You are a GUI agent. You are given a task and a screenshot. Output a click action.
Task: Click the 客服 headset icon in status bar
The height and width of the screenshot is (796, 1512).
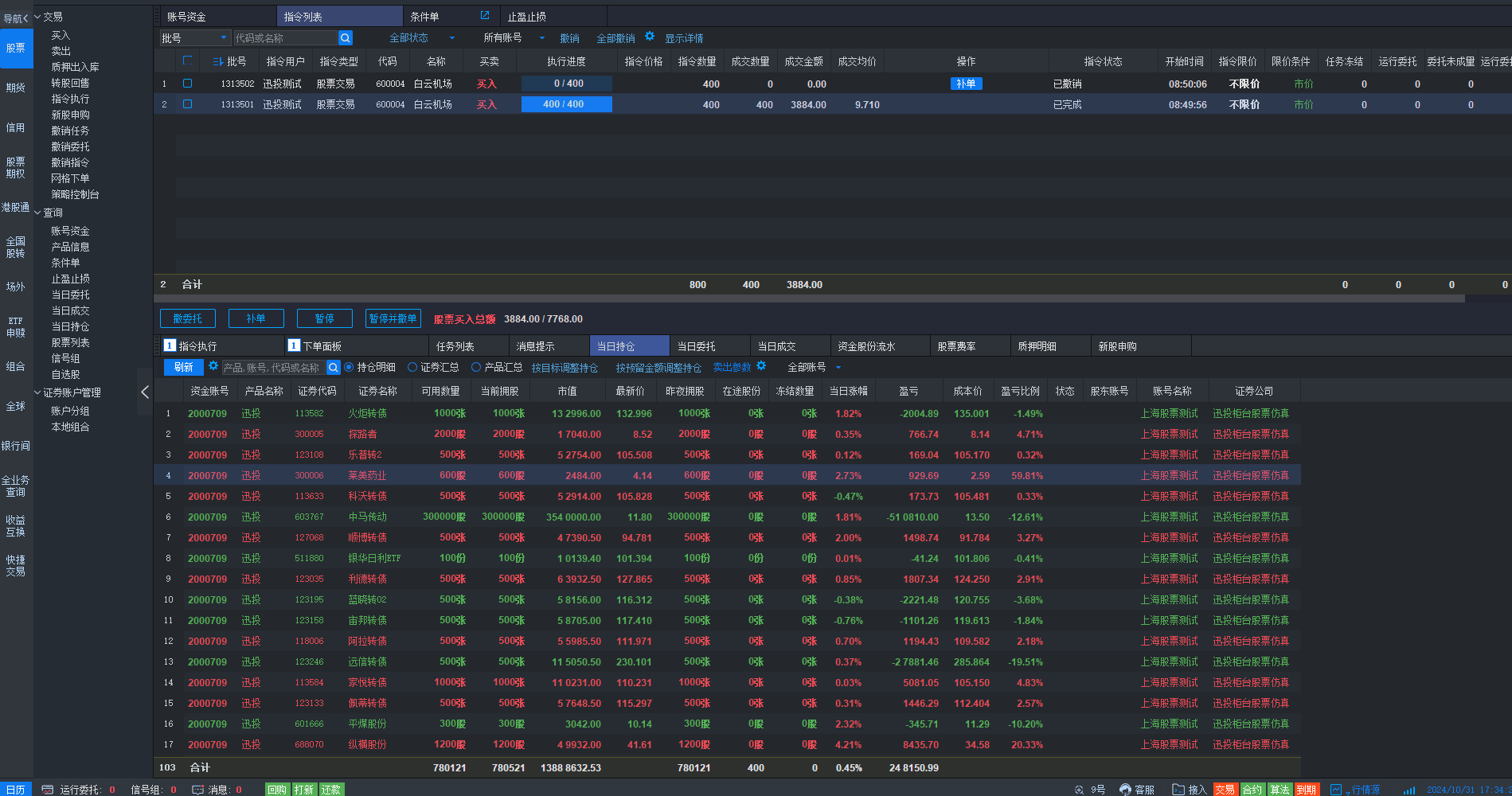(x=1125, y=789)
